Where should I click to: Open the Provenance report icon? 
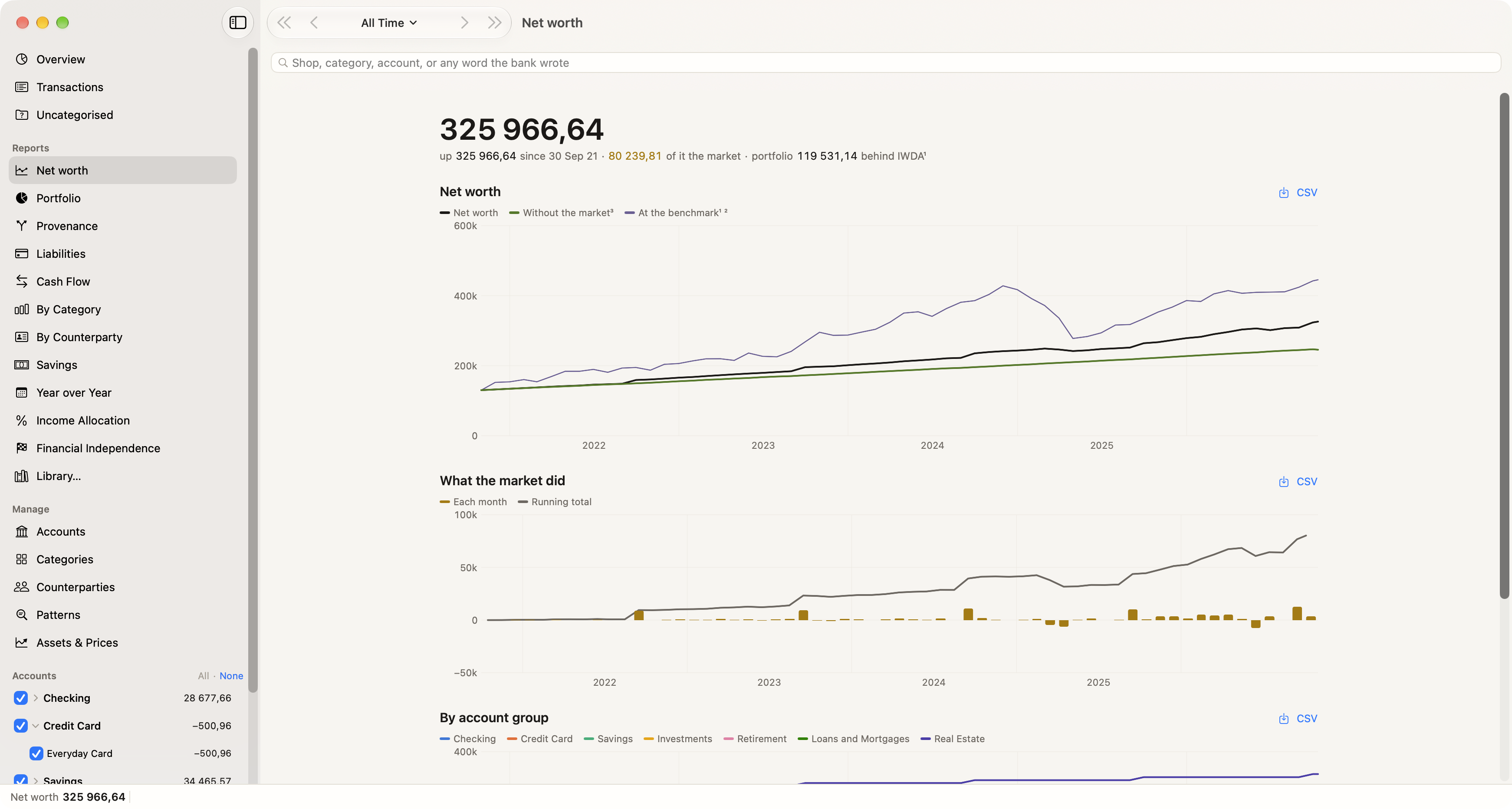click(22, 225)
